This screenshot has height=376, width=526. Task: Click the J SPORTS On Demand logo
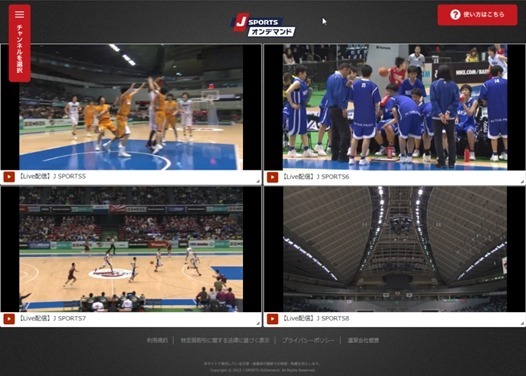tap(263, 24)
